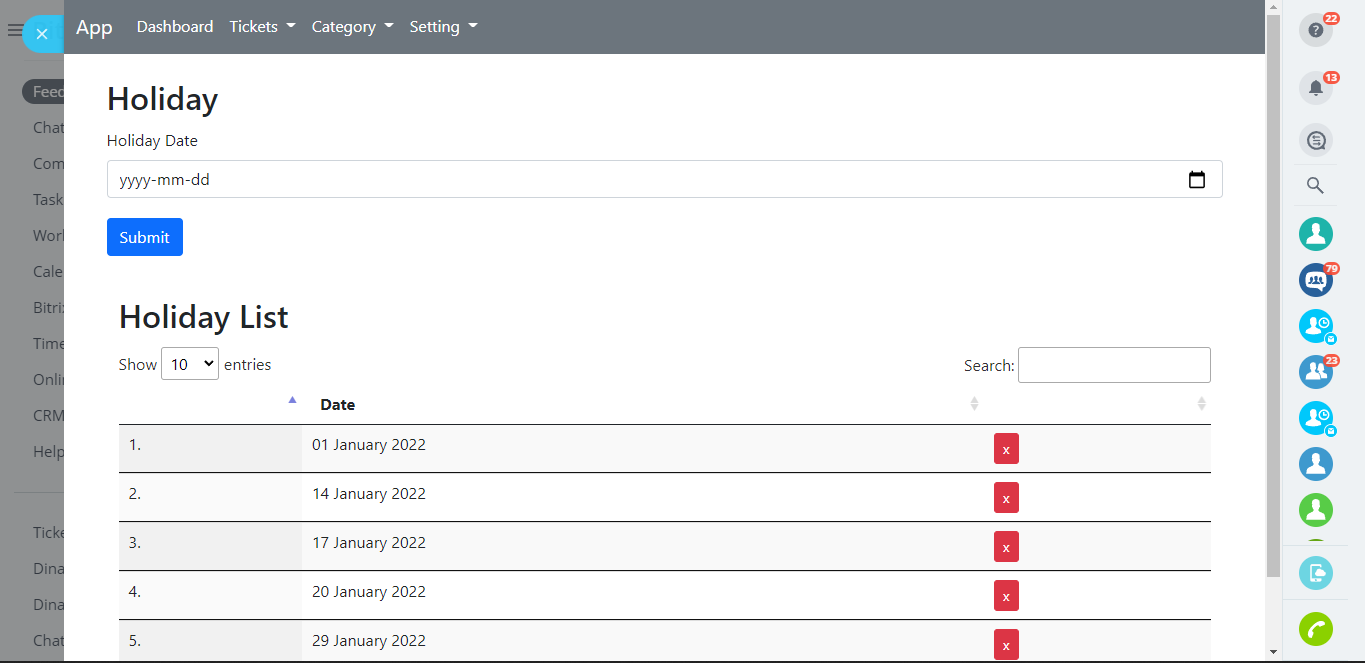Screen dimensions: 1365x663
Task: Open the chat bubble icon in right sidebar
Action: pos(1315,140)
